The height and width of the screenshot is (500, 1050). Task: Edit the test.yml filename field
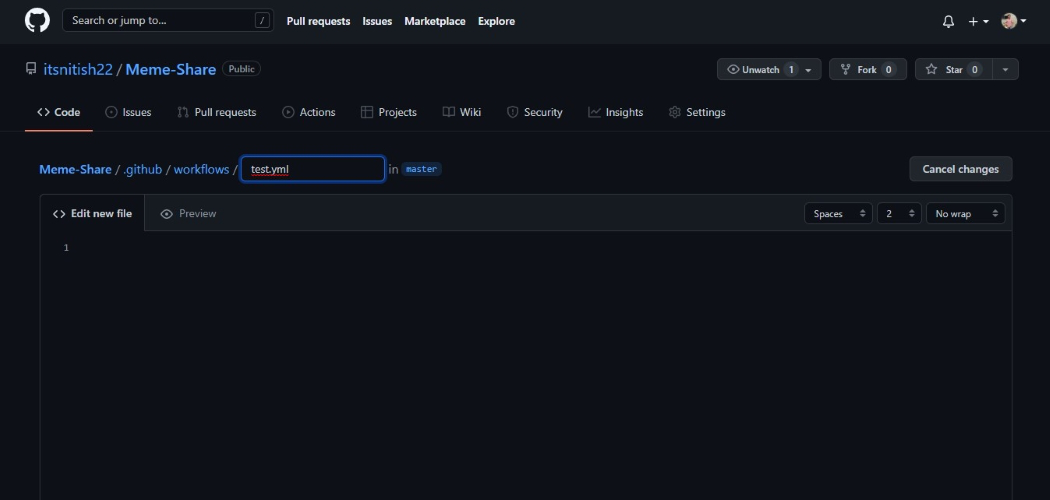(x=313, y=169)
